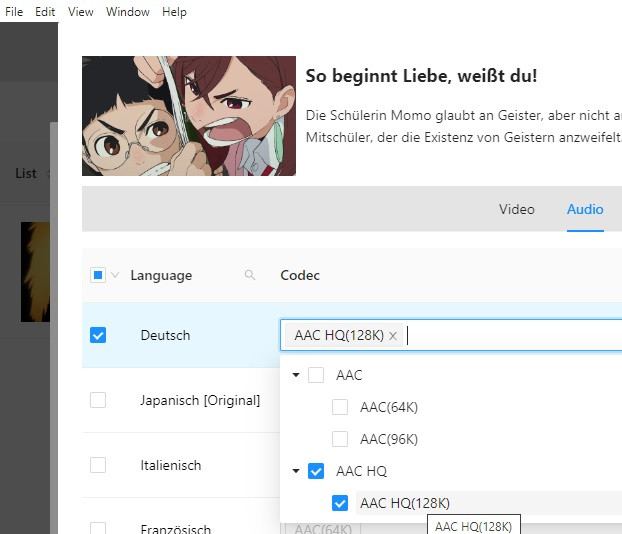The height and width of the screenshot is (534, 622).
Task: Tick the AAC(96K) codec option
Action: point(340,439)
